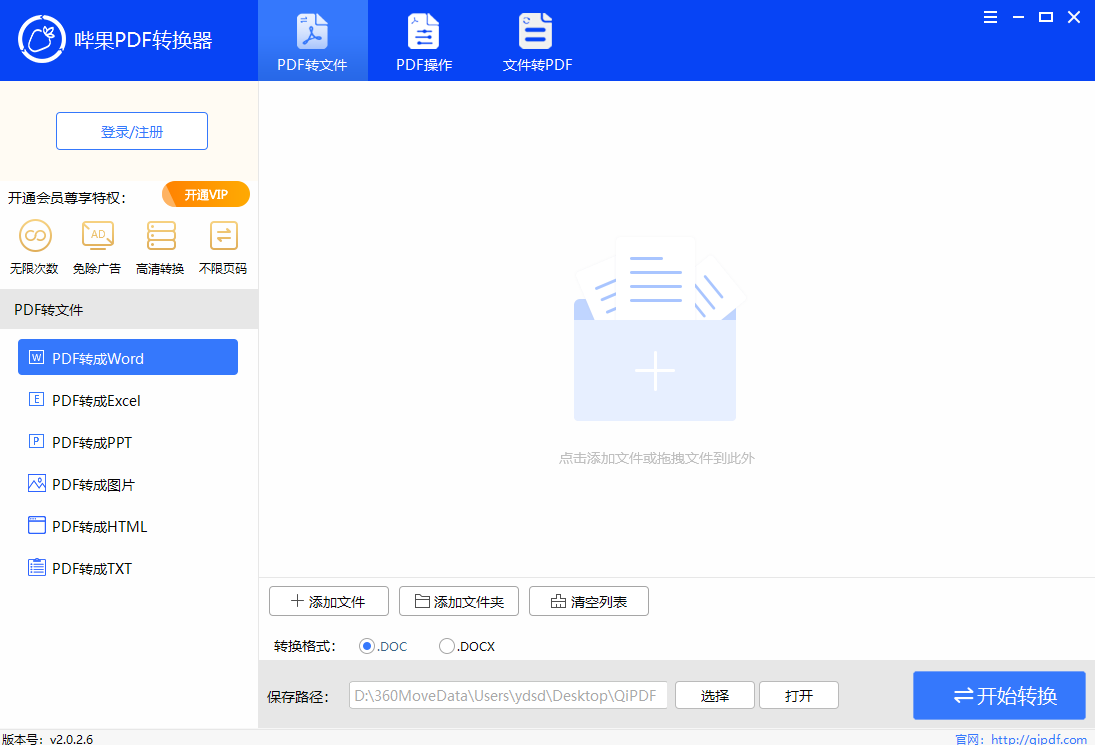Select the .DOCX format radio button
The width and height of the screenshot is (1095, 745).
(447, 646)
